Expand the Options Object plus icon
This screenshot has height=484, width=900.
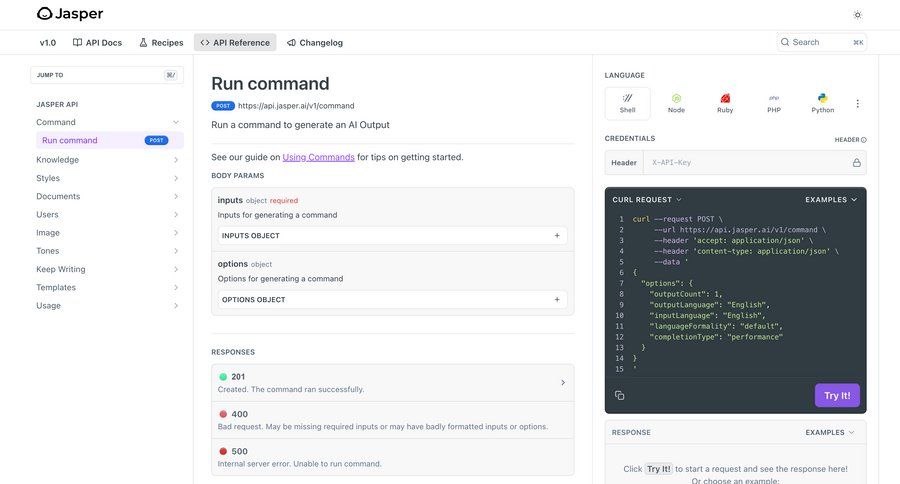click(x=557, y=299)
